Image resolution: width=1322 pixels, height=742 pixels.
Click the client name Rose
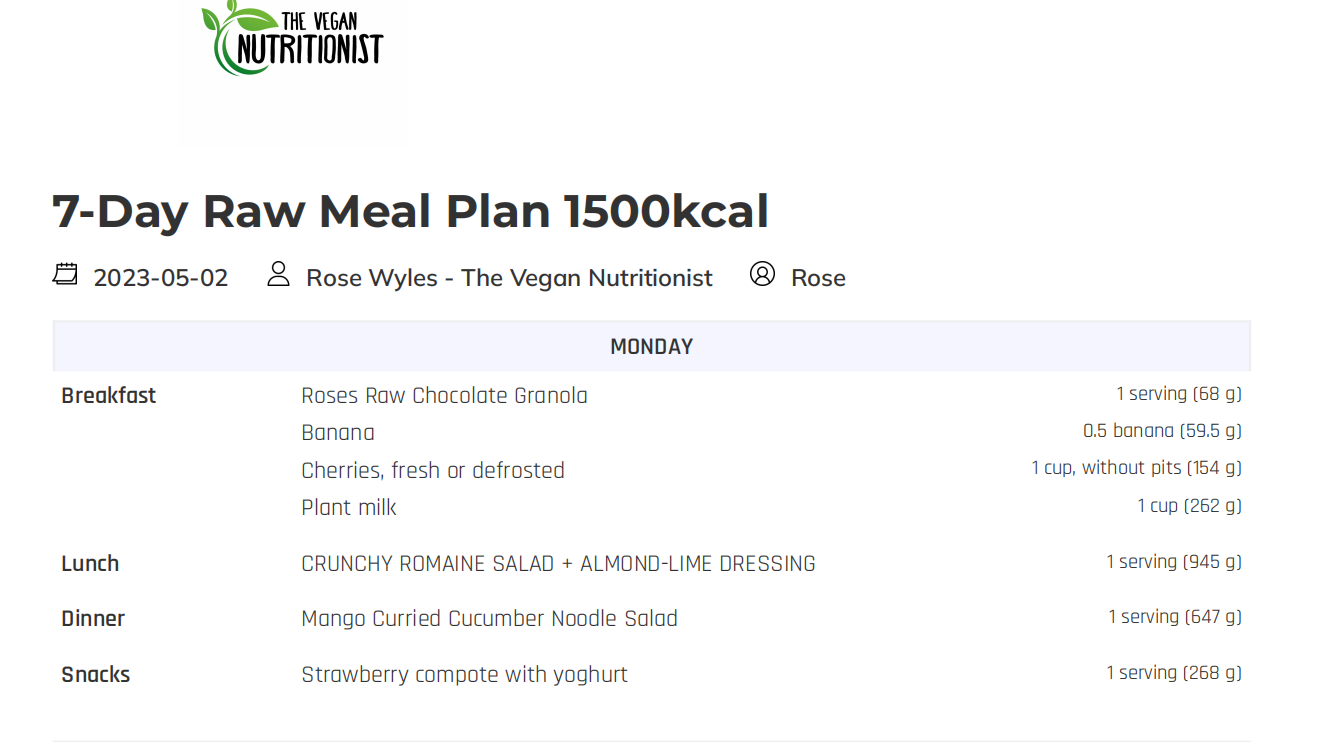tap(818, 278)
